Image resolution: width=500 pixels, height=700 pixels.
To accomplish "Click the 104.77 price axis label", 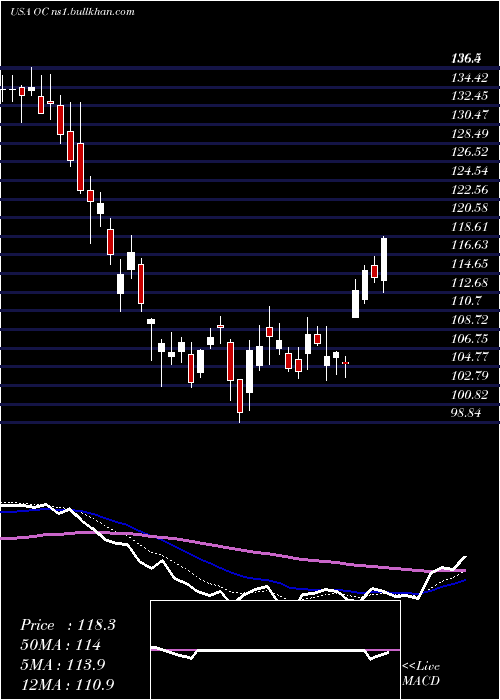I will coord(470,357).
